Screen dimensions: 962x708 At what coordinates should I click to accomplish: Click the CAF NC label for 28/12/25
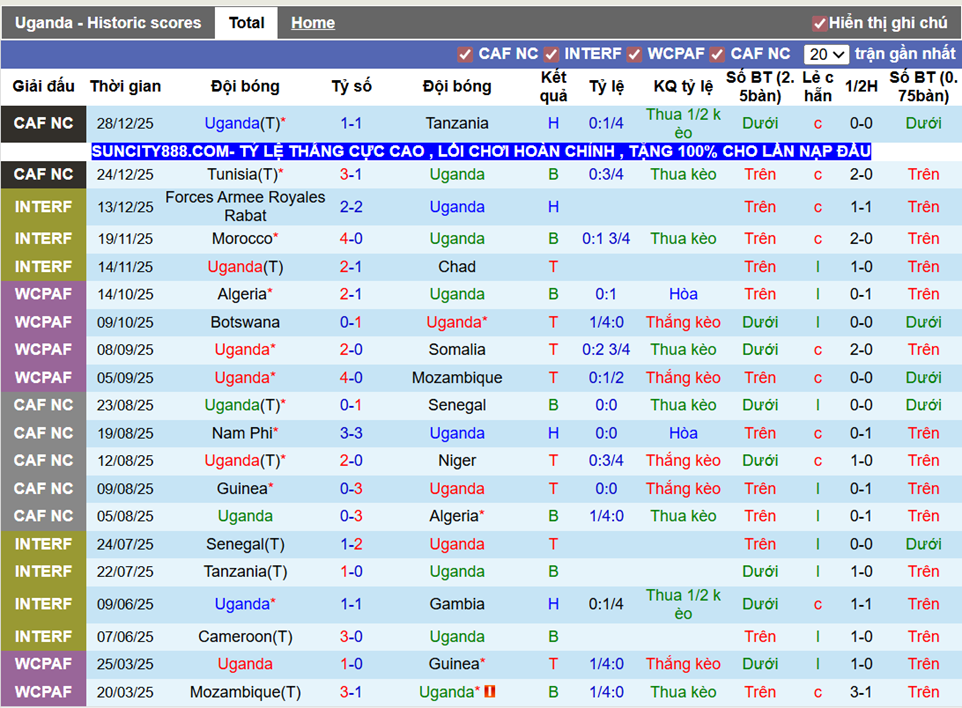pos(44,123)
